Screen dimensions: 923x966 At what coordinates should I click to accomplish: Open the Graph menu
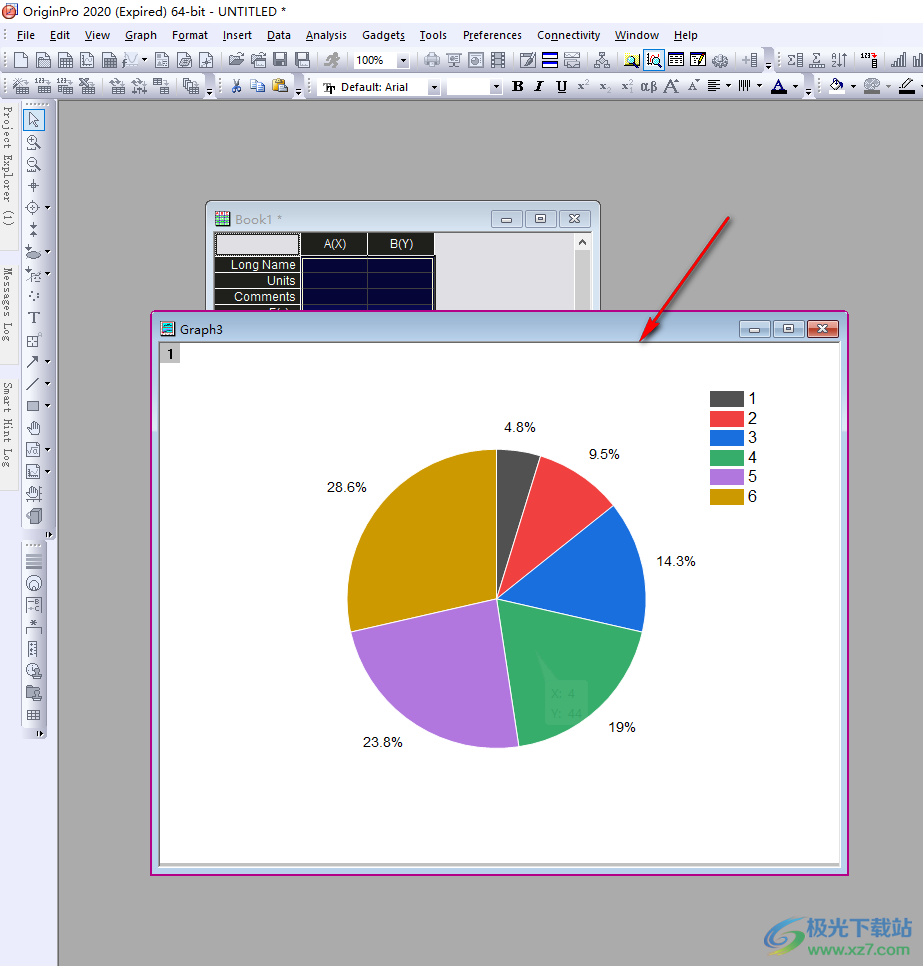coord(140,35)
